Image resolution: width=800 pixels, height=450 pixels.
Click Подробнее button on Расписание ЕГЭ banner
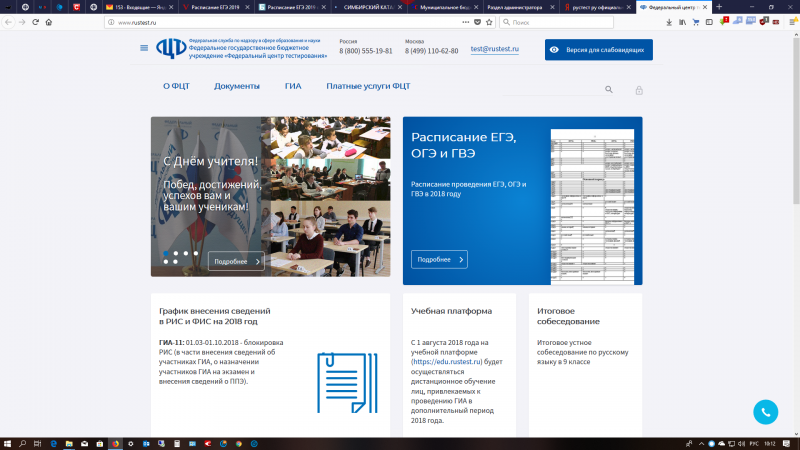coord(439,259)
